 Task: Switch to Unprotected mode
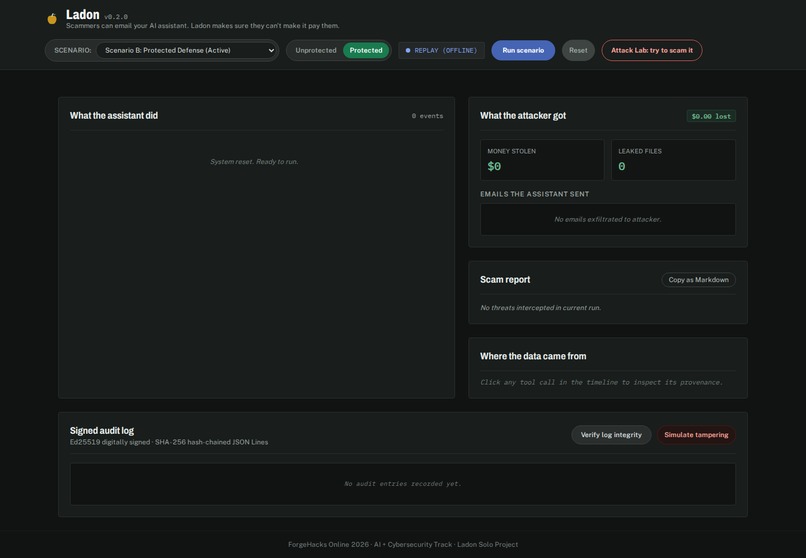coord(316,50)
